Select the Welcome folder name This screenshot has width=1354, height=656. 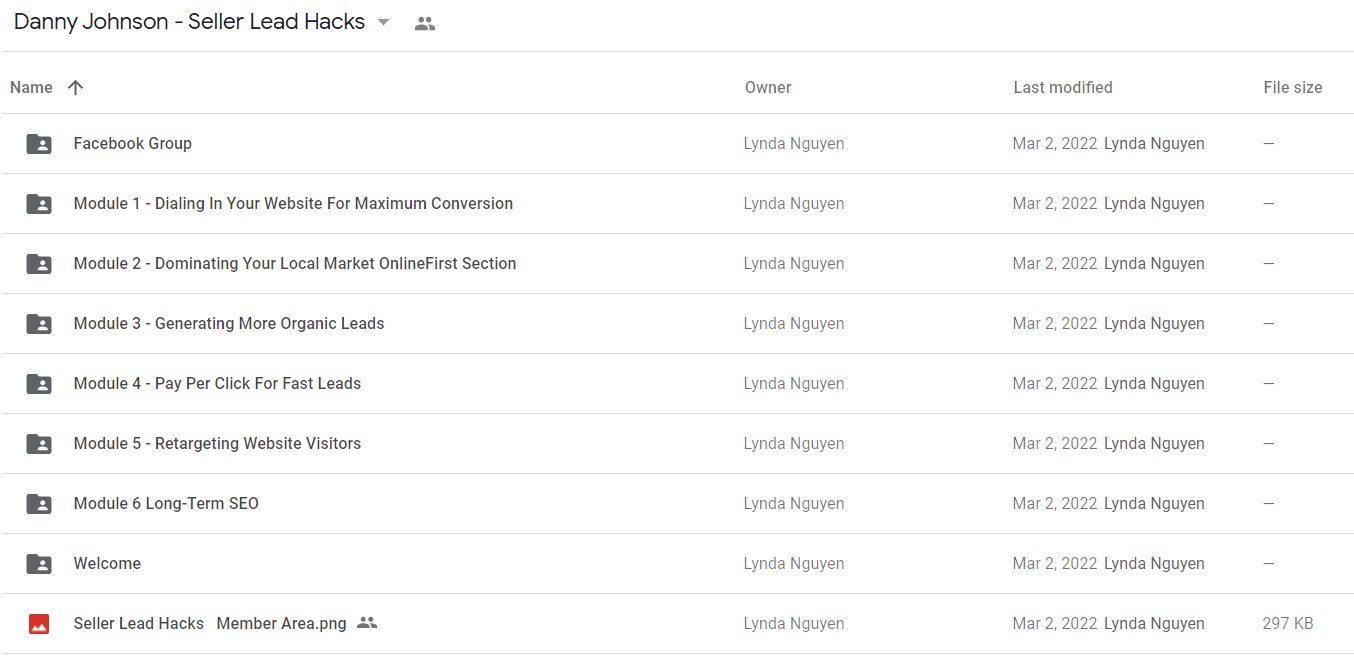[107, 563]
